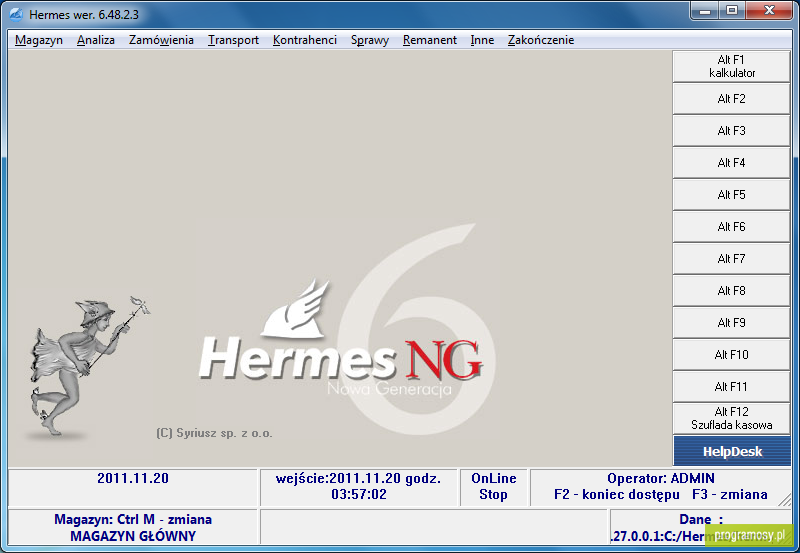This screenshot has height=553, width=800.
Task: Click the Operator: ADMIN panel
Action: (x=661, y=487)
